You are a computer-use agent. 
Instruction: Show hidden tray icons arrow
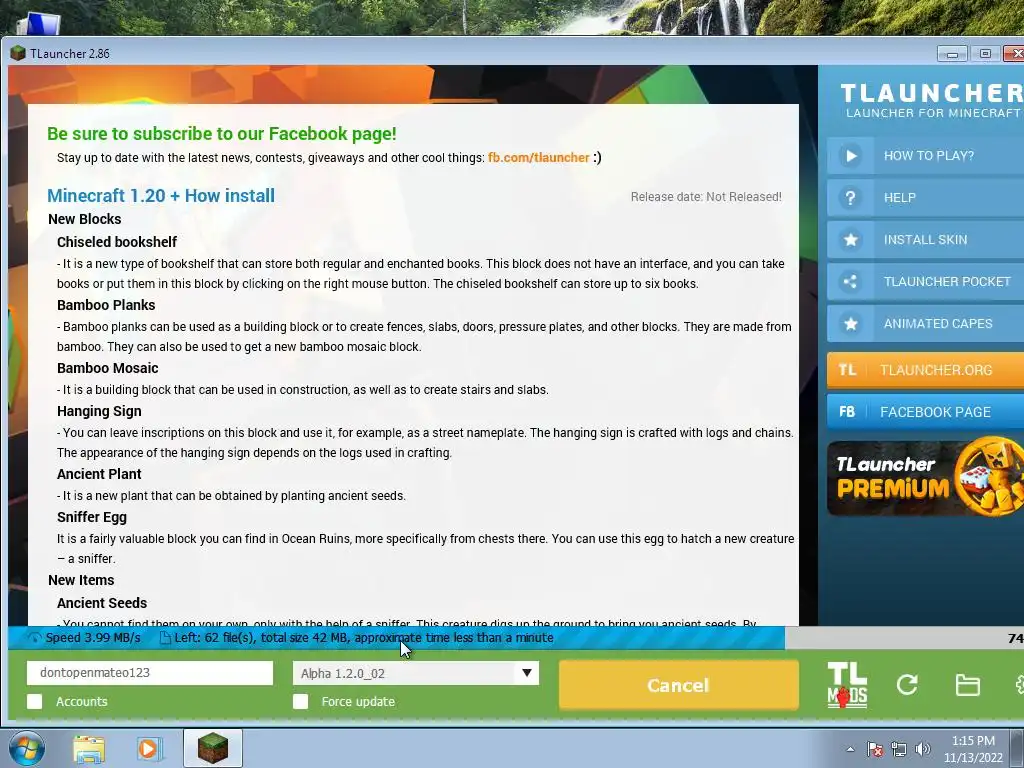[850, 749]
